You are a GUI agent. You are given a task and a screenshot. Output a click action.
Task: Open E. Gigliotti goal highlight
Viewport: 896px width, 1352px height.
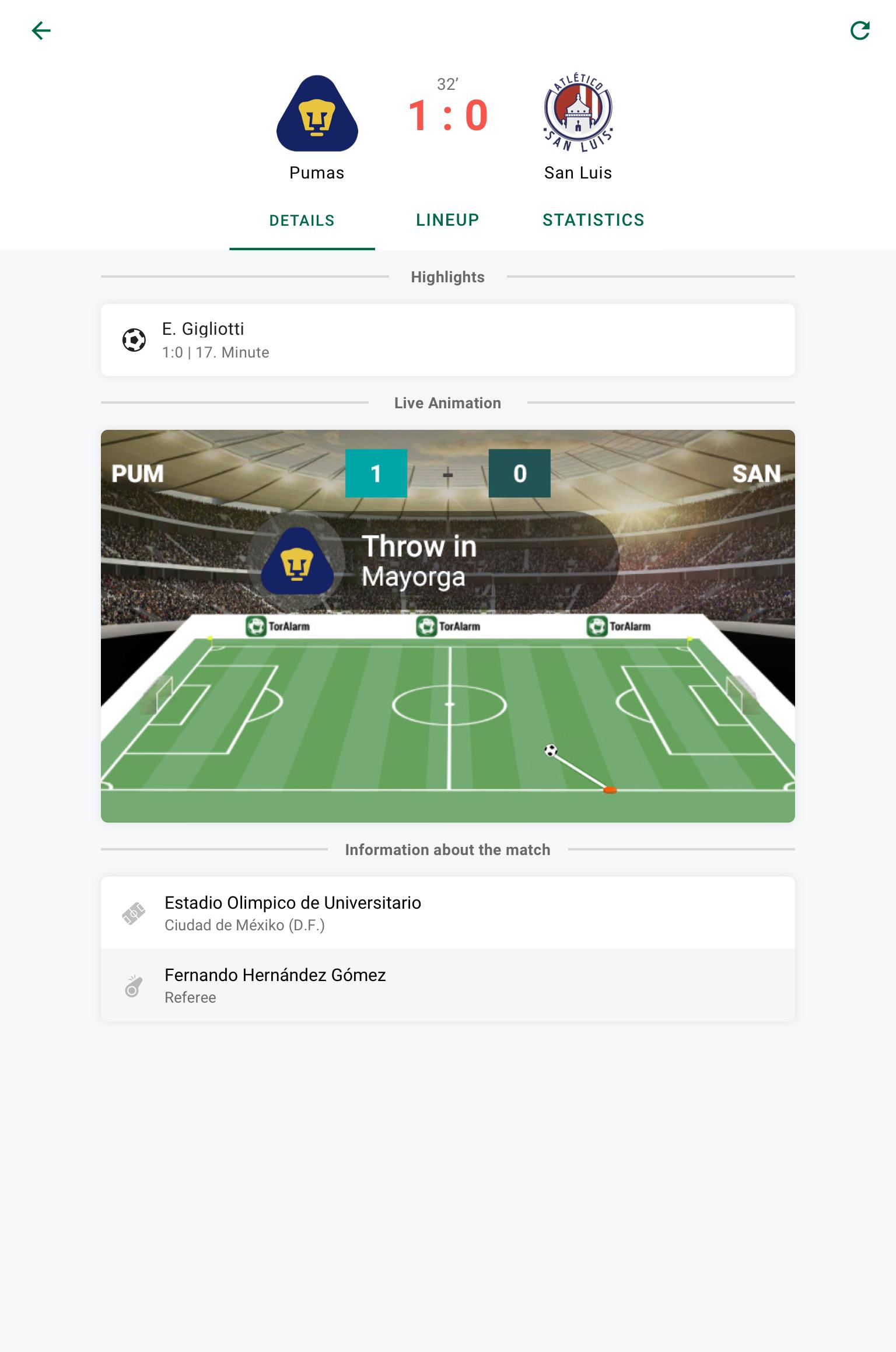[448, 340]
